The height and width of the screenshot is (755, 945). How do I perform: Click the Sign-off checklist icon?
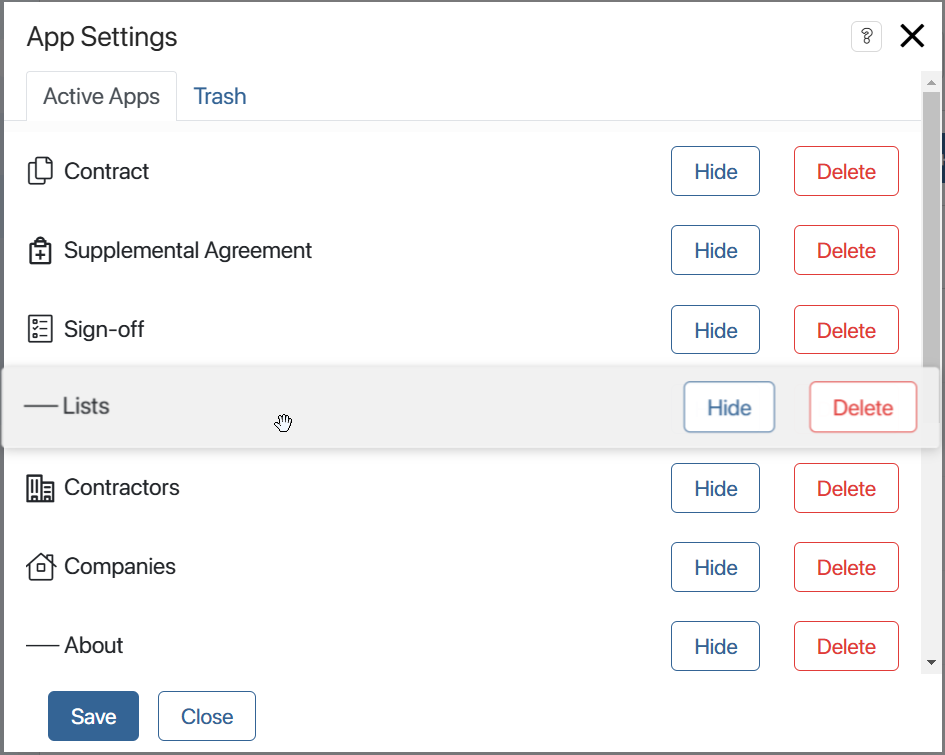(40, 329)
